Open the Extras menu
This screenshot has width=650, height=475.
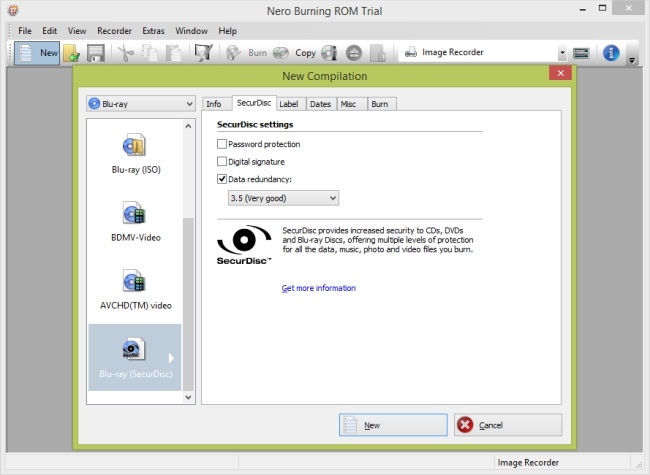153,31
